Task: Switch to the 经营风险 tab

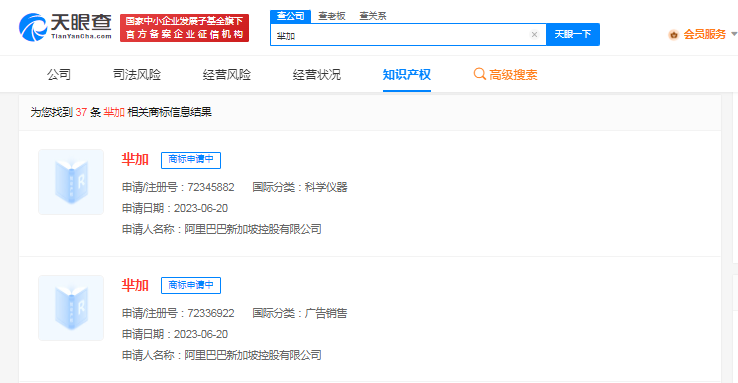Action: coord(227,74)
